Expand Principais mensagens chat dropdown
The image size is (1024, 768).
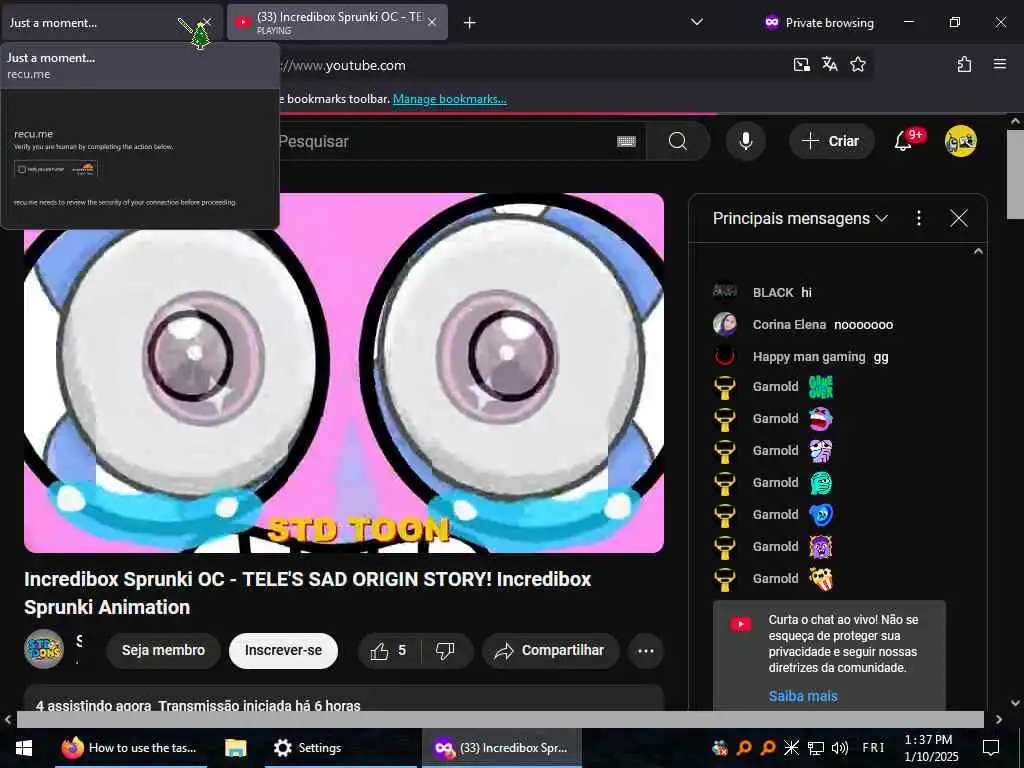click(x=800, y=218)
